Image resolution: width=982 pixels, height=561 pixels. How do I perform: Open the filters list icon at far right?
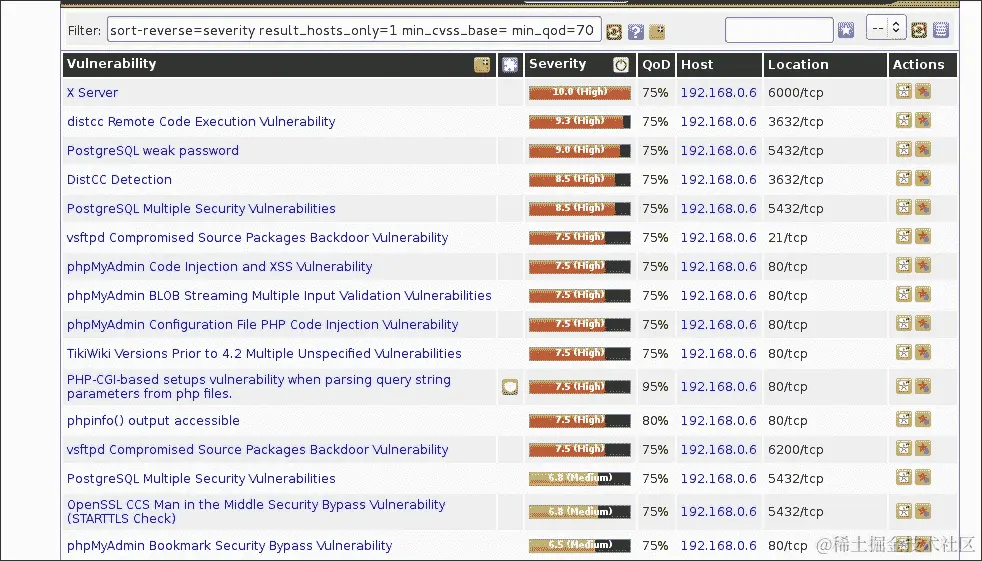941,30
